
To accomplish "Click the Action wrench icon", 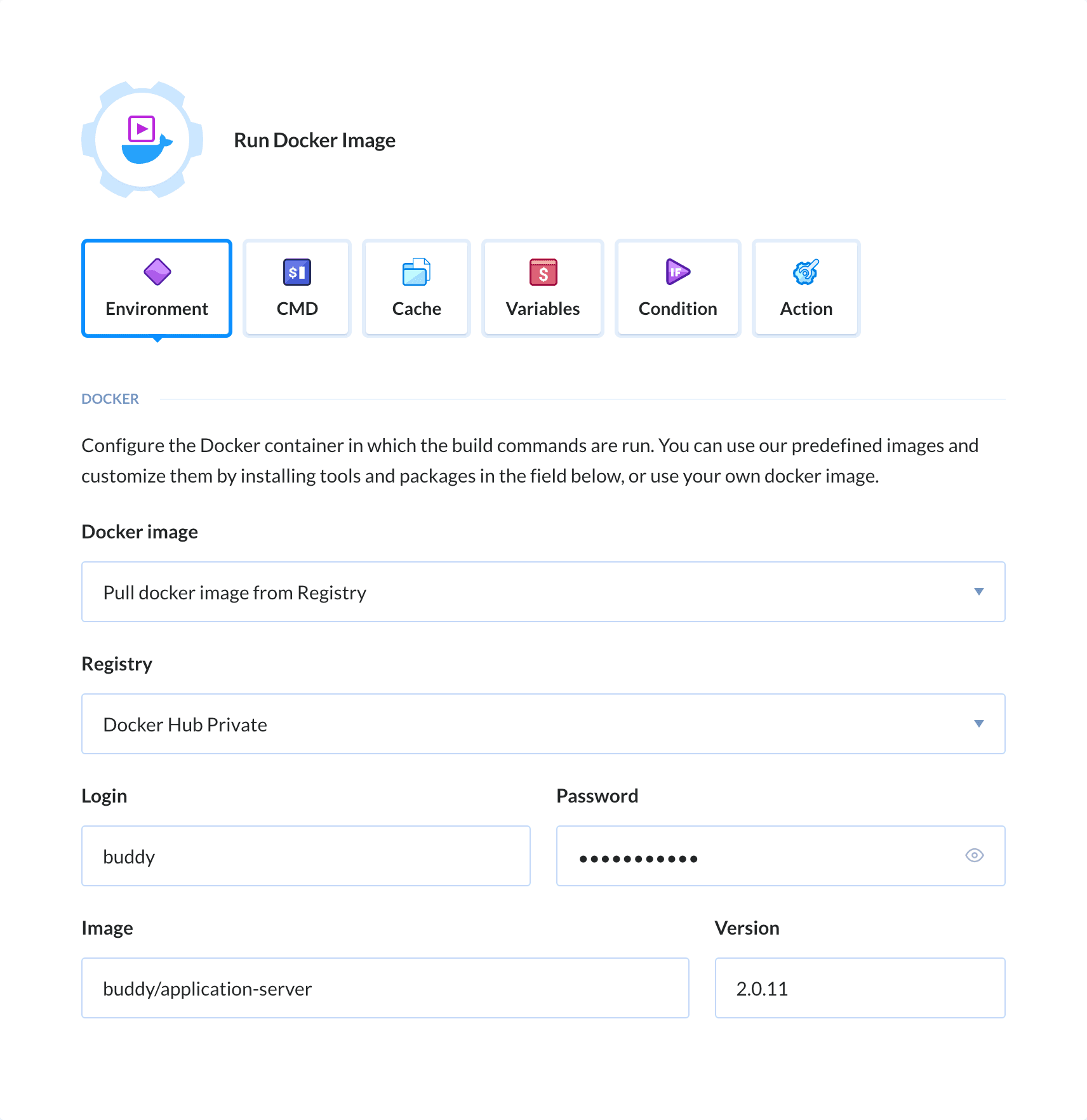I will coord(805,272).
